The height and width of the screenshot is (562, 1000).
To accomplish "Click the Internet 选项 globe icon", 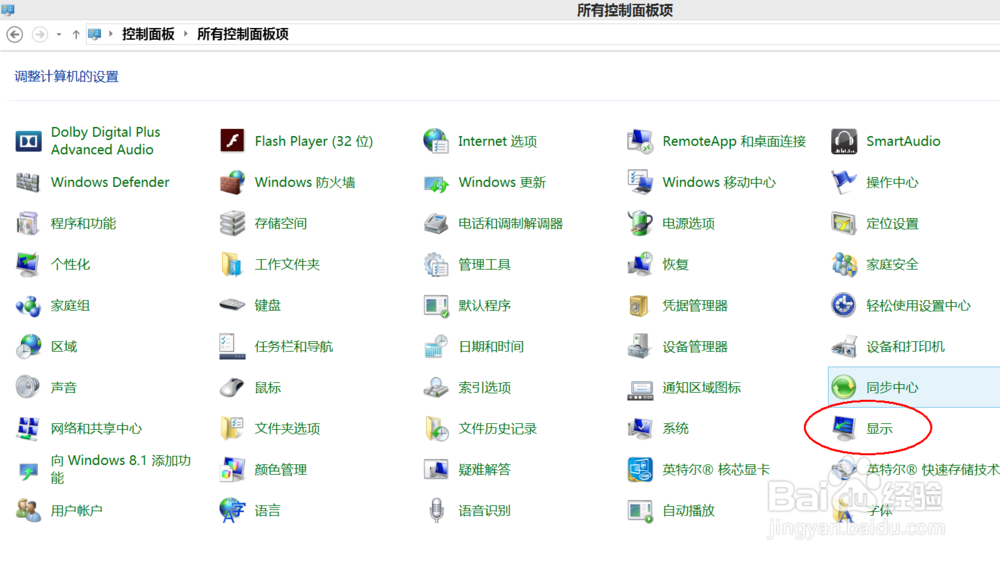I will pyautogui.click(x=436, y=141).
